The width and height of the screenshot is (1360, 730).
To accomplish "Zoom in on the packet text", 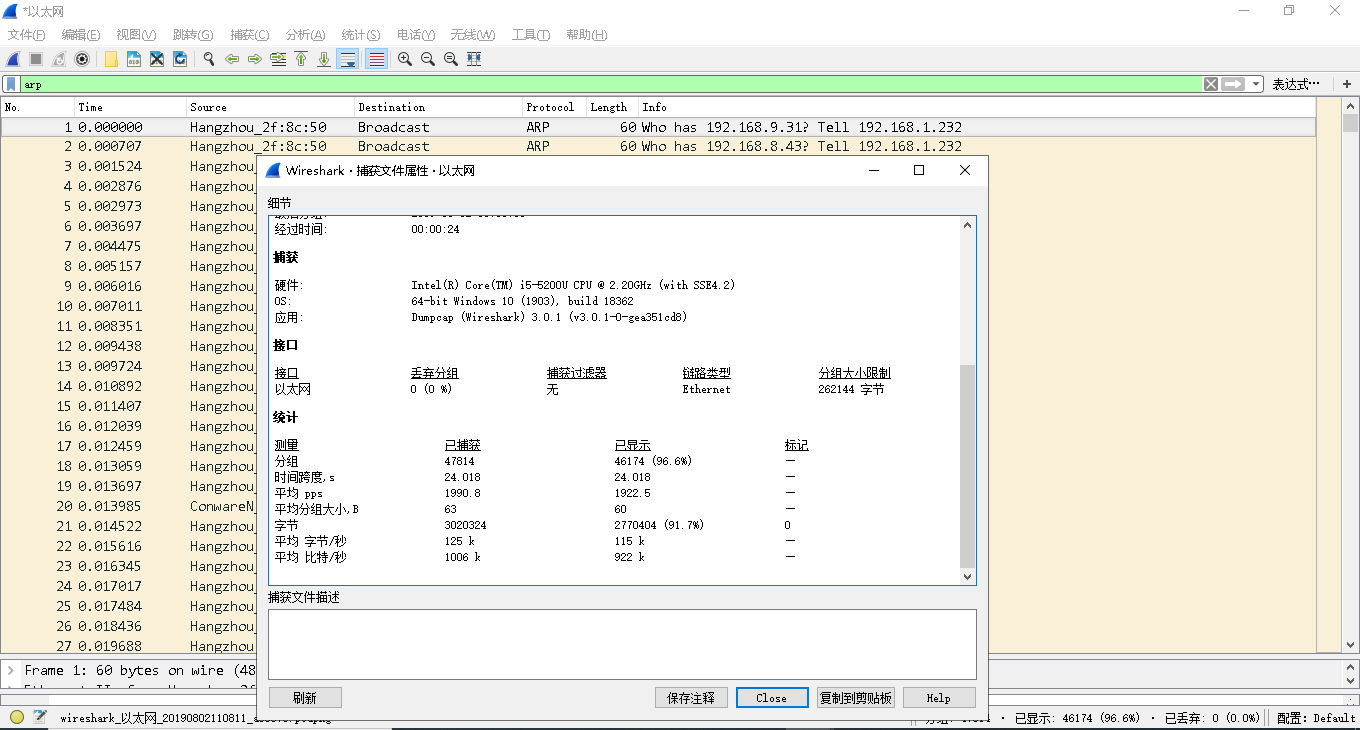I will pyautogui.click(x=405, y=59).
